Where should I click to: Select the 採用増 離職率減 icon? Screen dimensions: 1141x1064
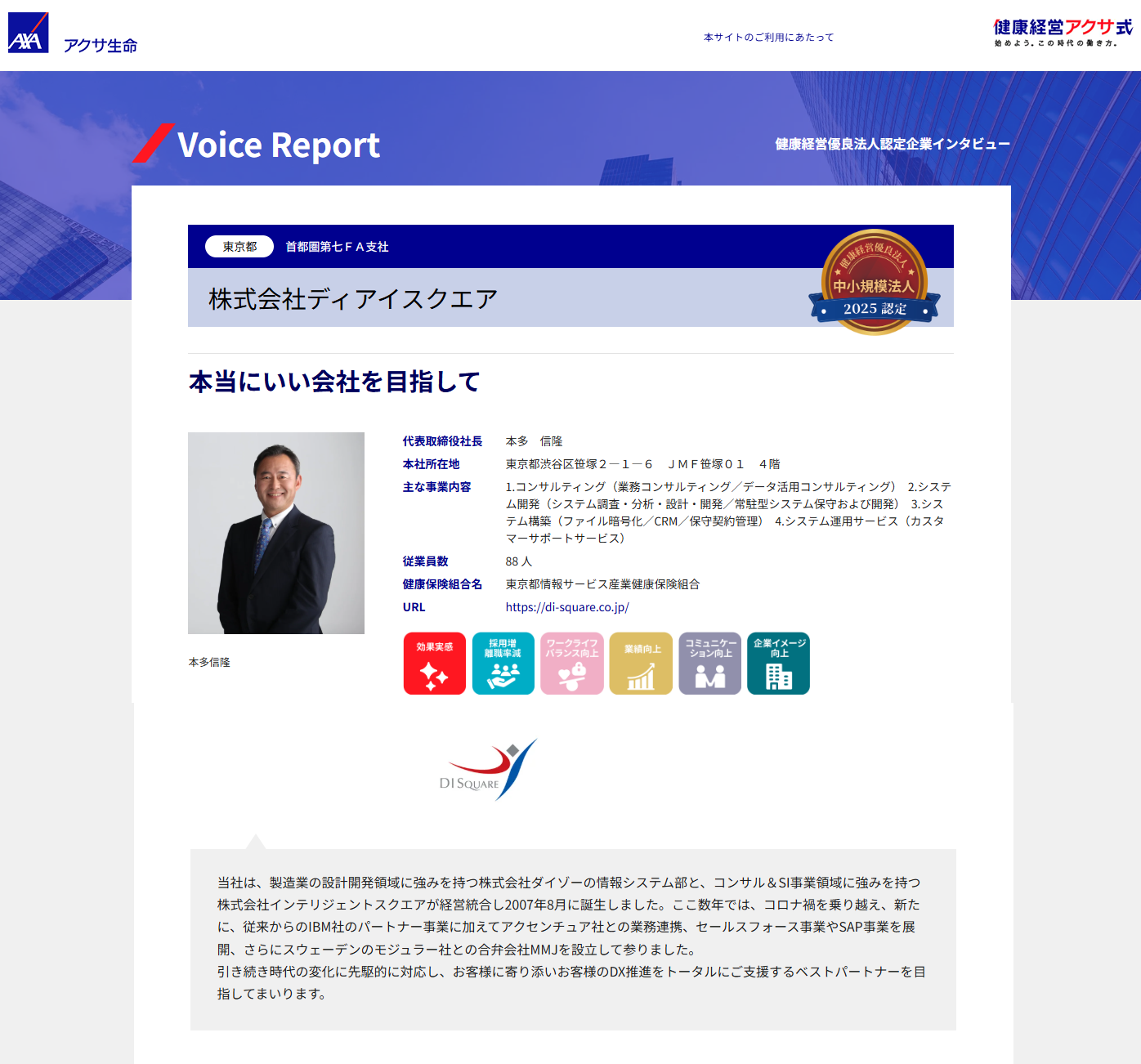pos(503,664)
